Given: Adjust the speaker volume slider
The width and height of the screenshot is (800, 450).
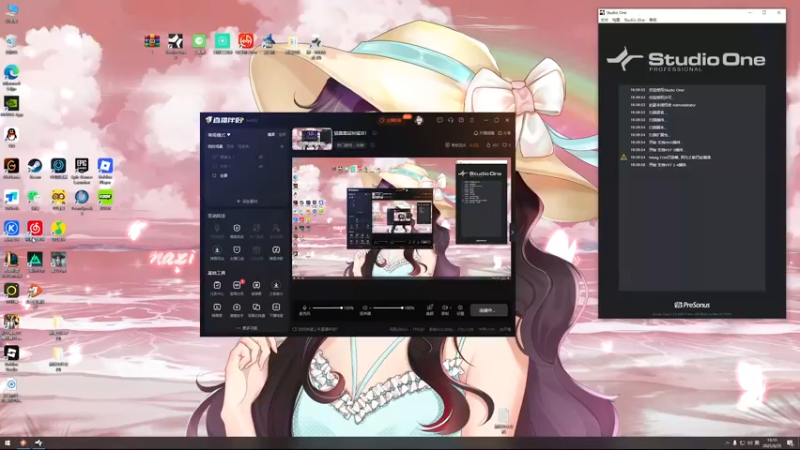Looking at the screenshot, I should (388, 308).
